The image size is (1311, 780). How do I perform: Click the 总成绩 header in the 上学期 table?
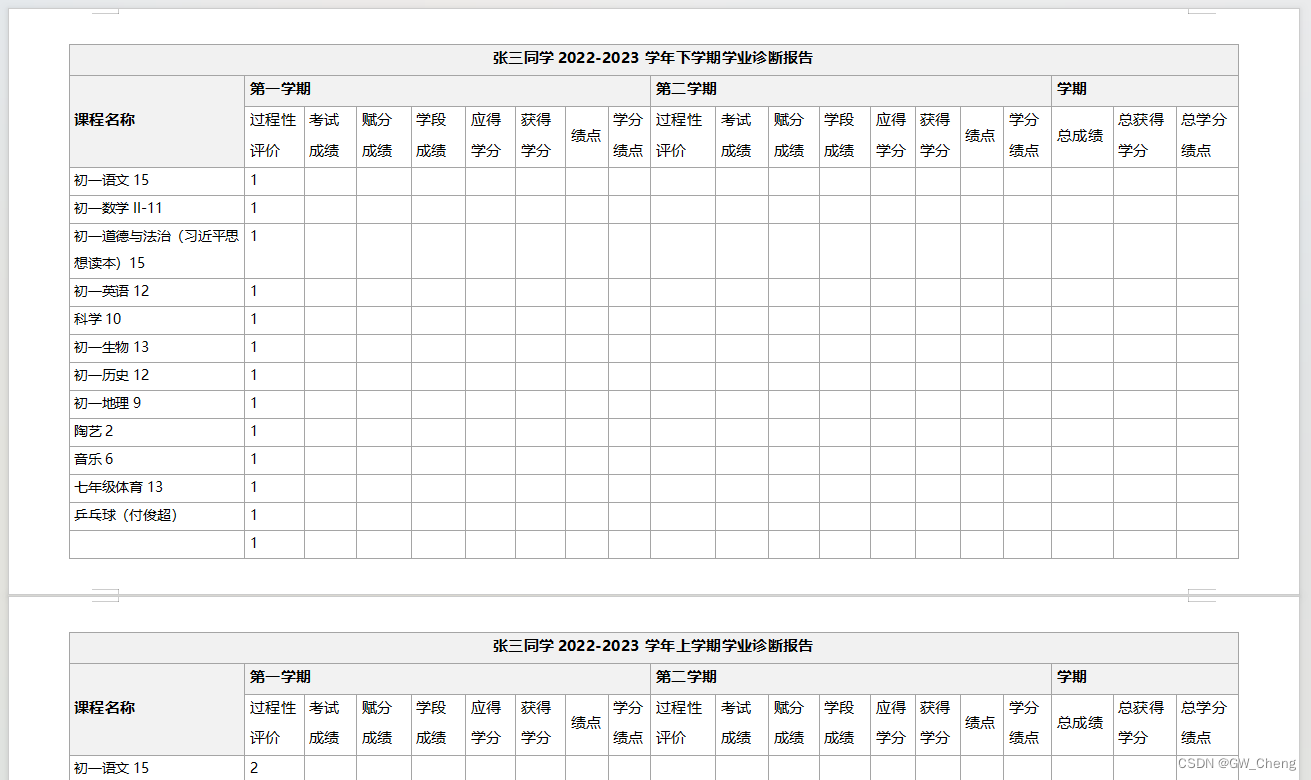click(x=1080, y=723)
